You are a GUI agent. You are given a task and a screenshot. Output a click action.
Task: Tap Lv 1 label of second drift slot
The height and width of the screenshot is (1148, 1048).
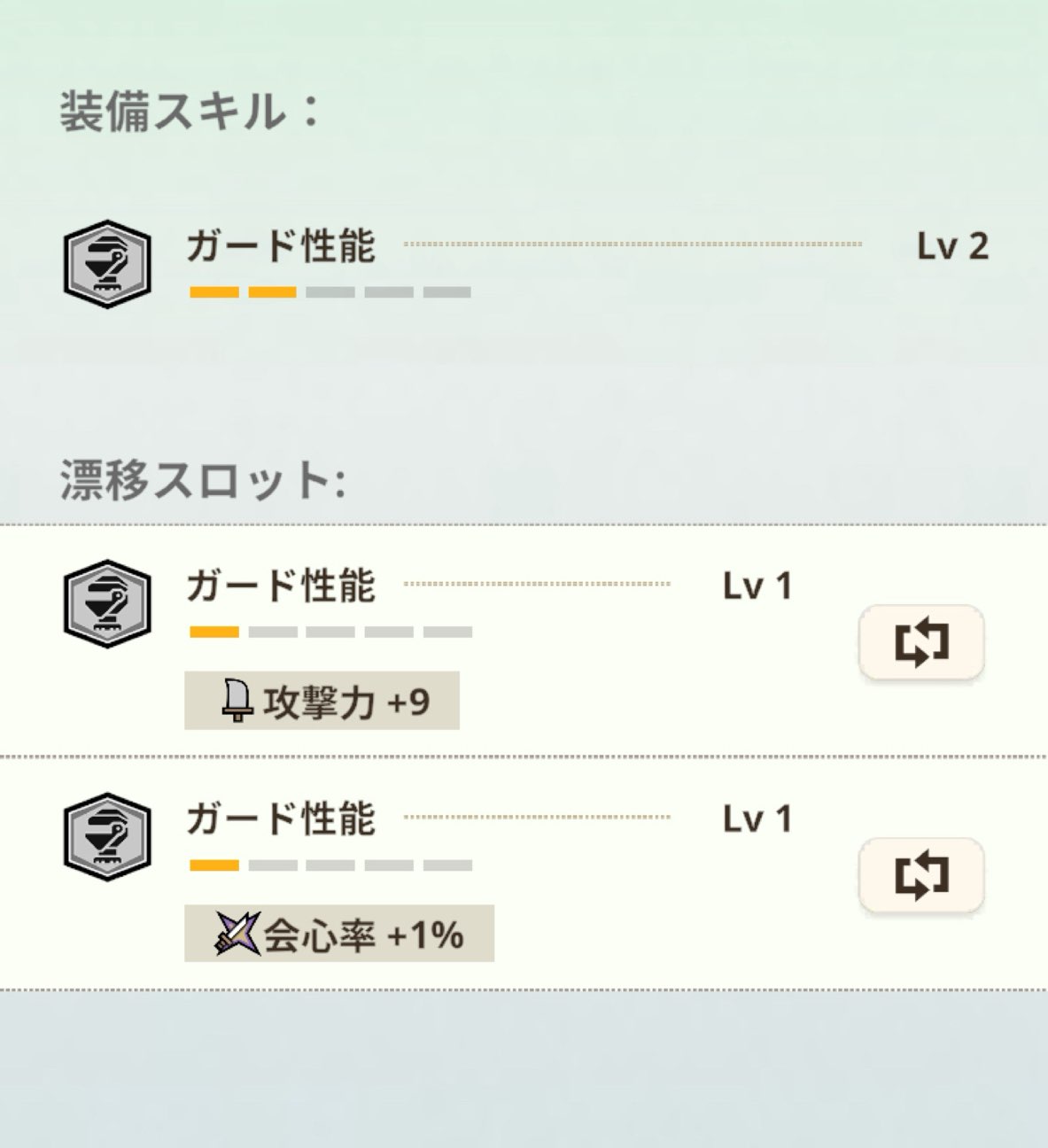pos(757,819)
